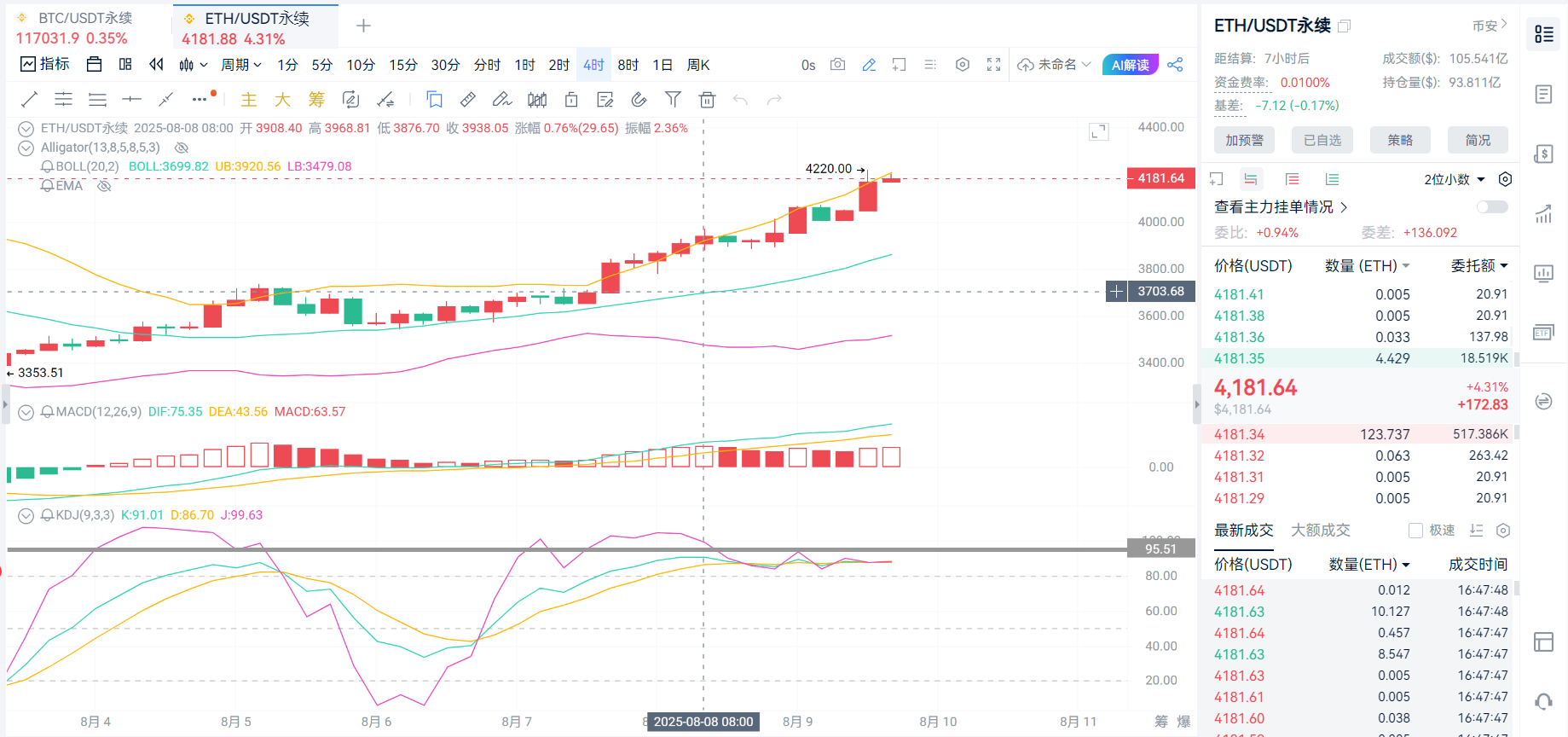The height and width of the screenshot is (737, 1568).
Task: Switch to the 4时 timeframe
Action: (x=593, y=65)
